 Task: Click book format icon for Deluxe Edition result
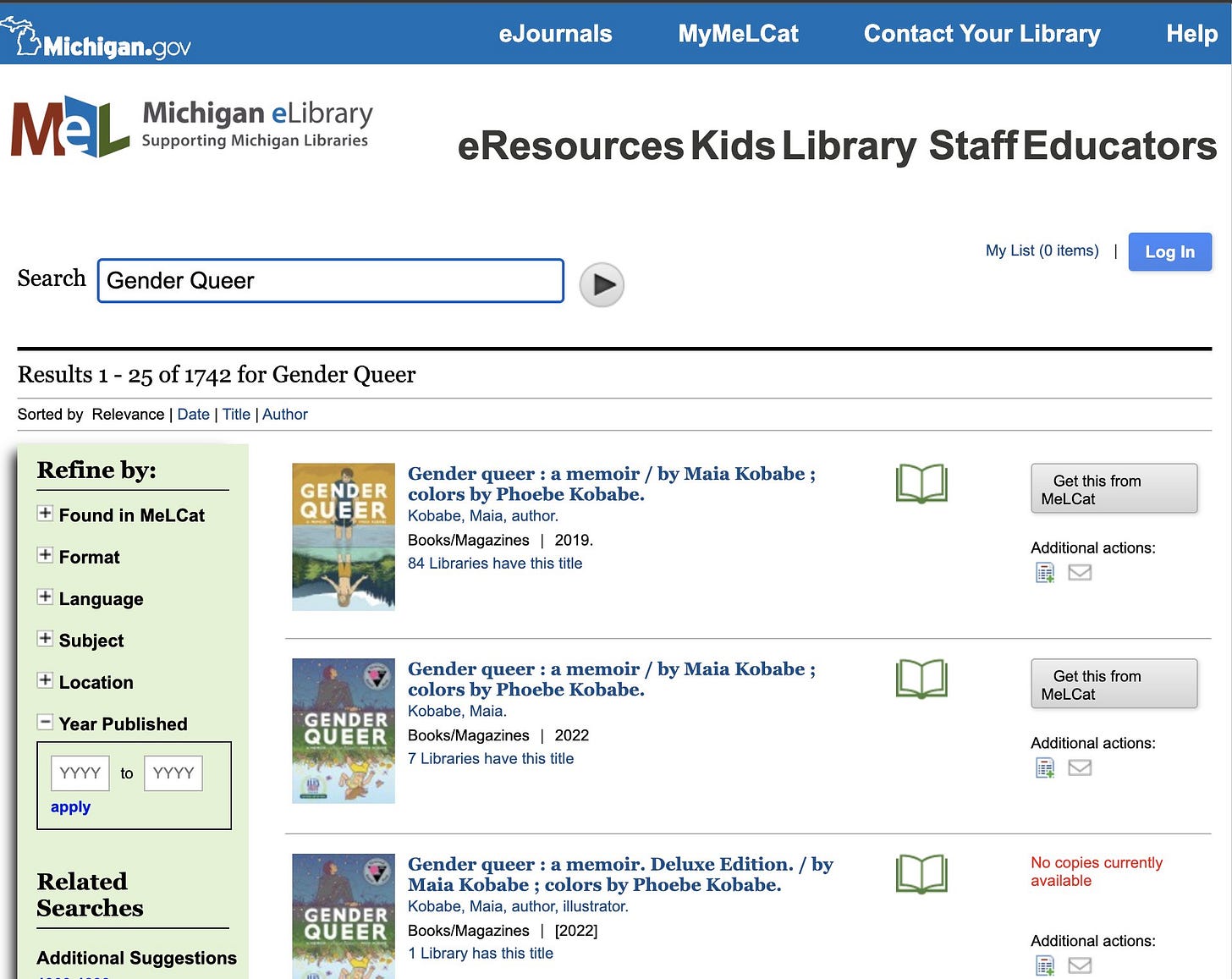pyautogui.click(x=921, y=874)
